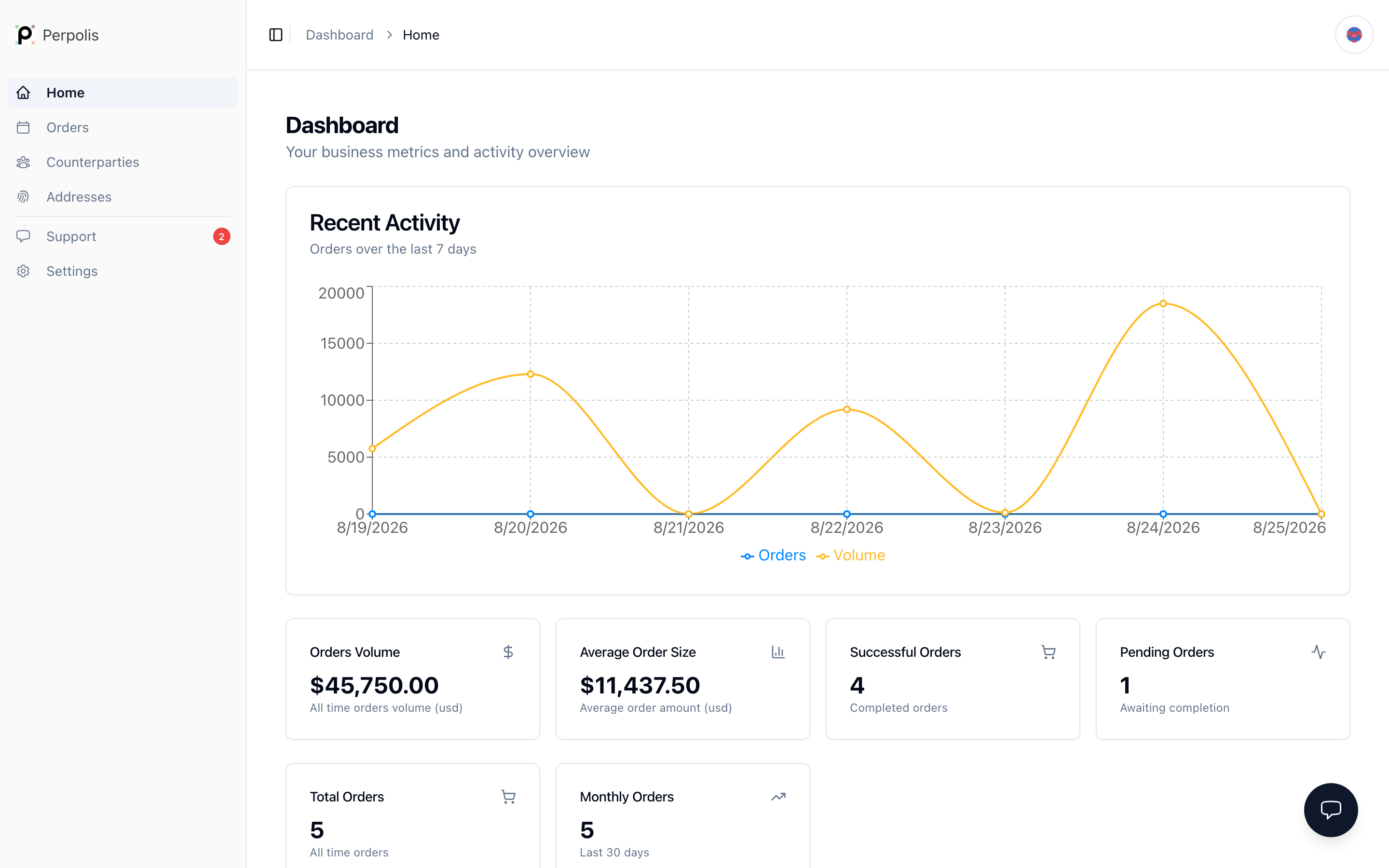The width and height of the screenshot is (1389, 868).
Task: Select the Volume peak point on 8/24/2026
Action: coord(1163,304)
